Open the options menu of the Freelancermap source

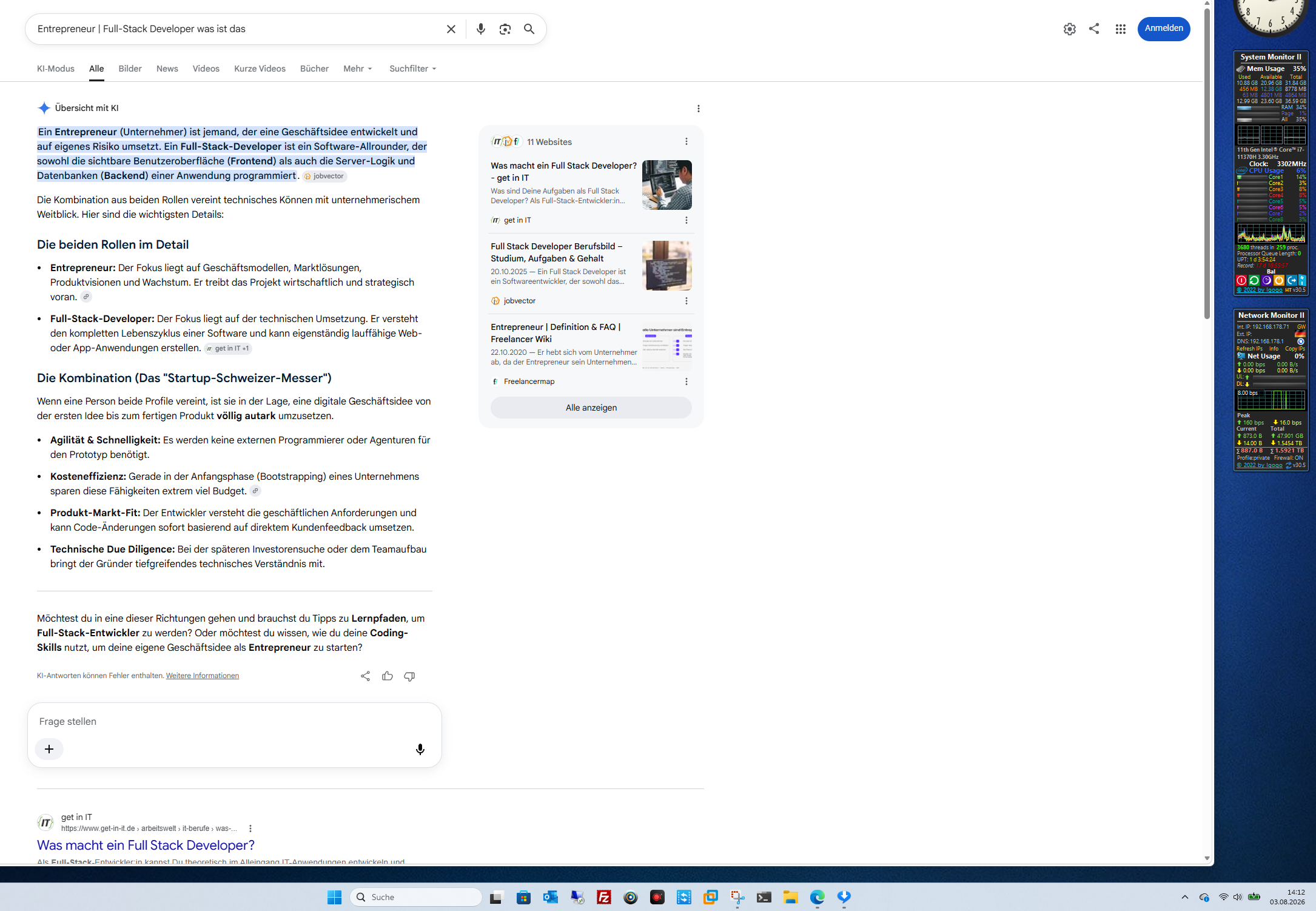(x=687, y=382)
